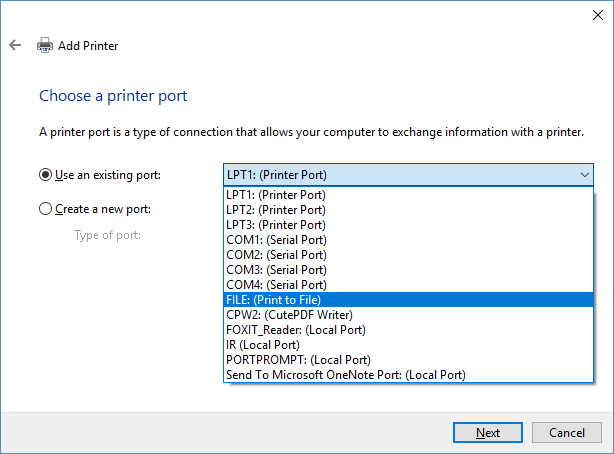Choose LPT2: (Printer Port) from the list
Image resolution: width=614 pixels, height=454 pixels.
pyautogui.click(x=276, y=210)
